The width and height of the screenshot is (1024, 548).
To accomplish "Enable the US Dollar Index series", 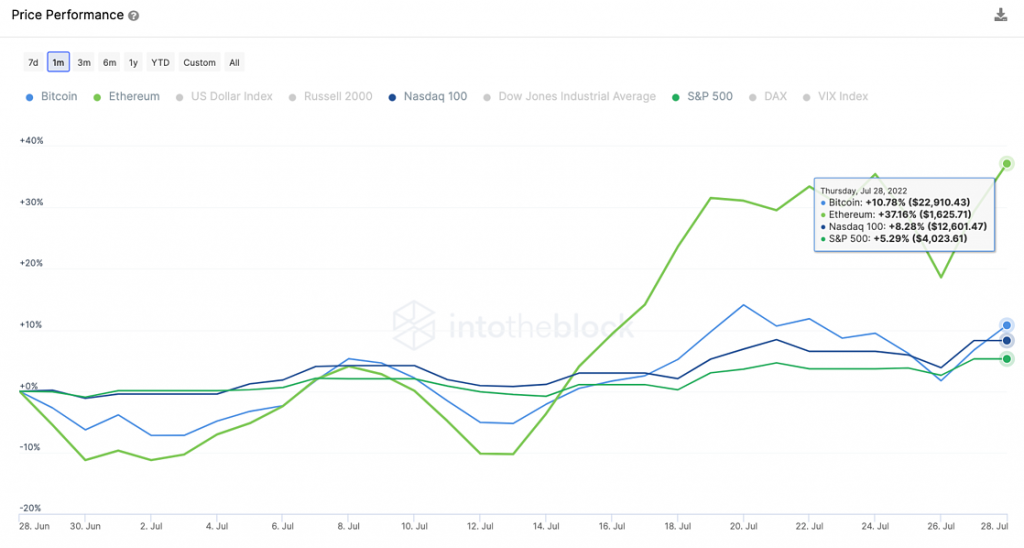I will point(224,97).
